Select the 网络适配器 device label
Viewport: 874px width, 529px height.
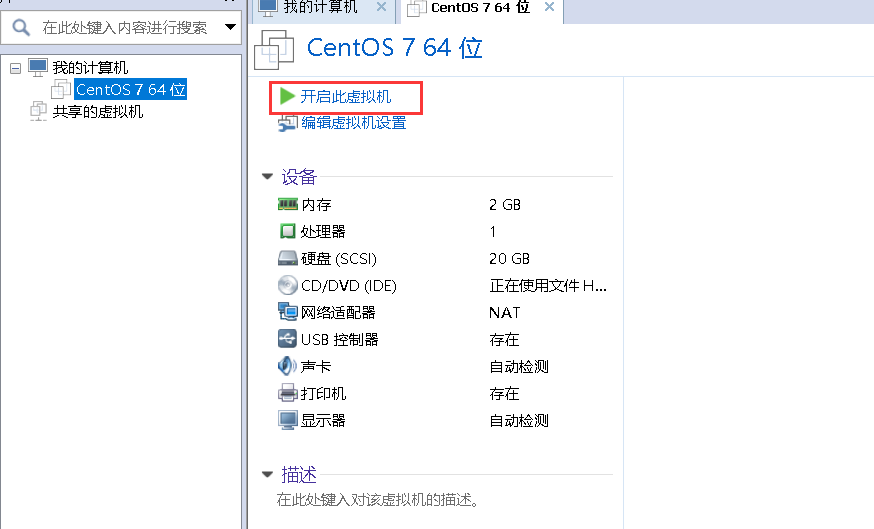338,313
